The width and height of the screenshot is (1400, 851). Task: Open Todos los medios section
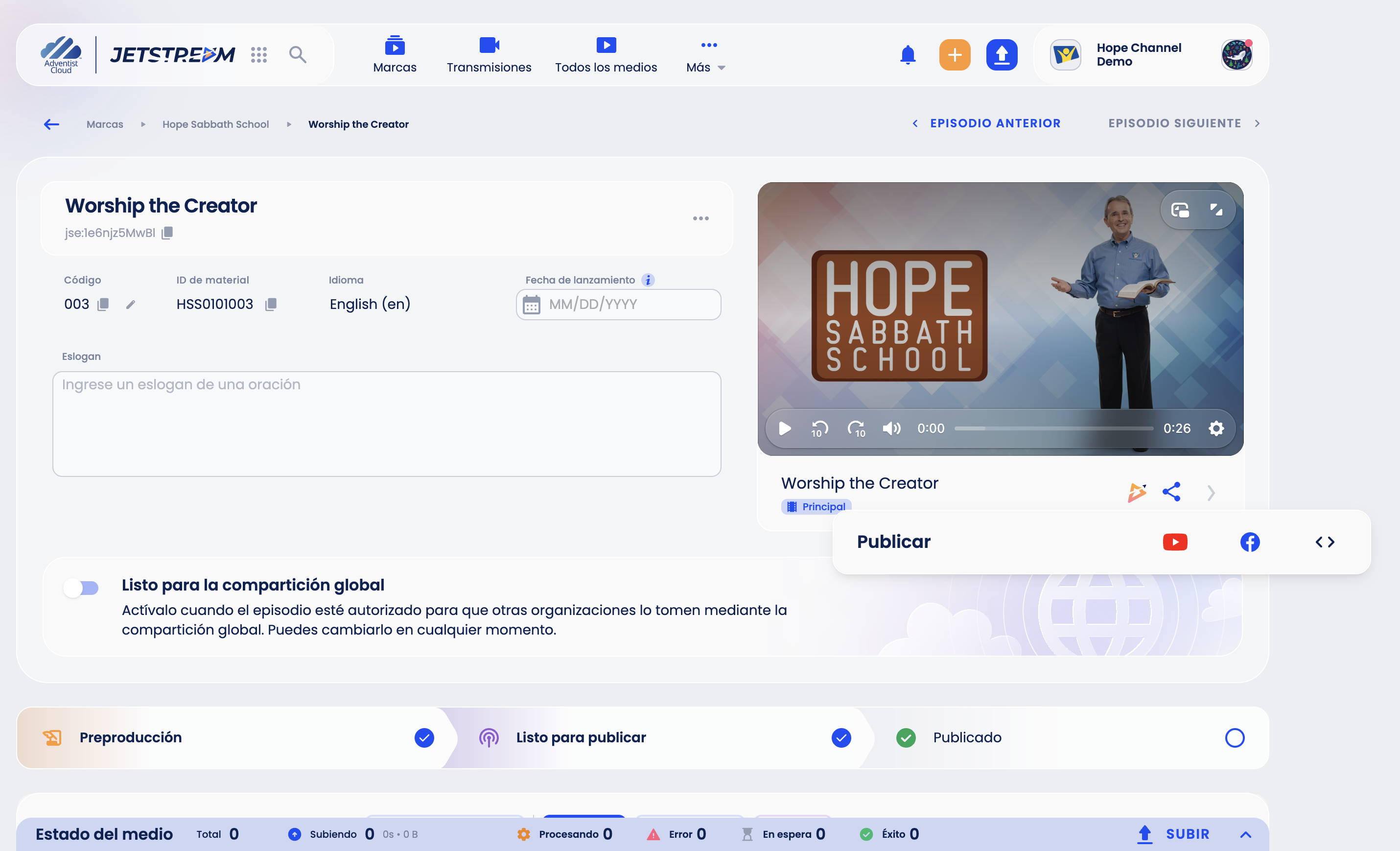606,56
